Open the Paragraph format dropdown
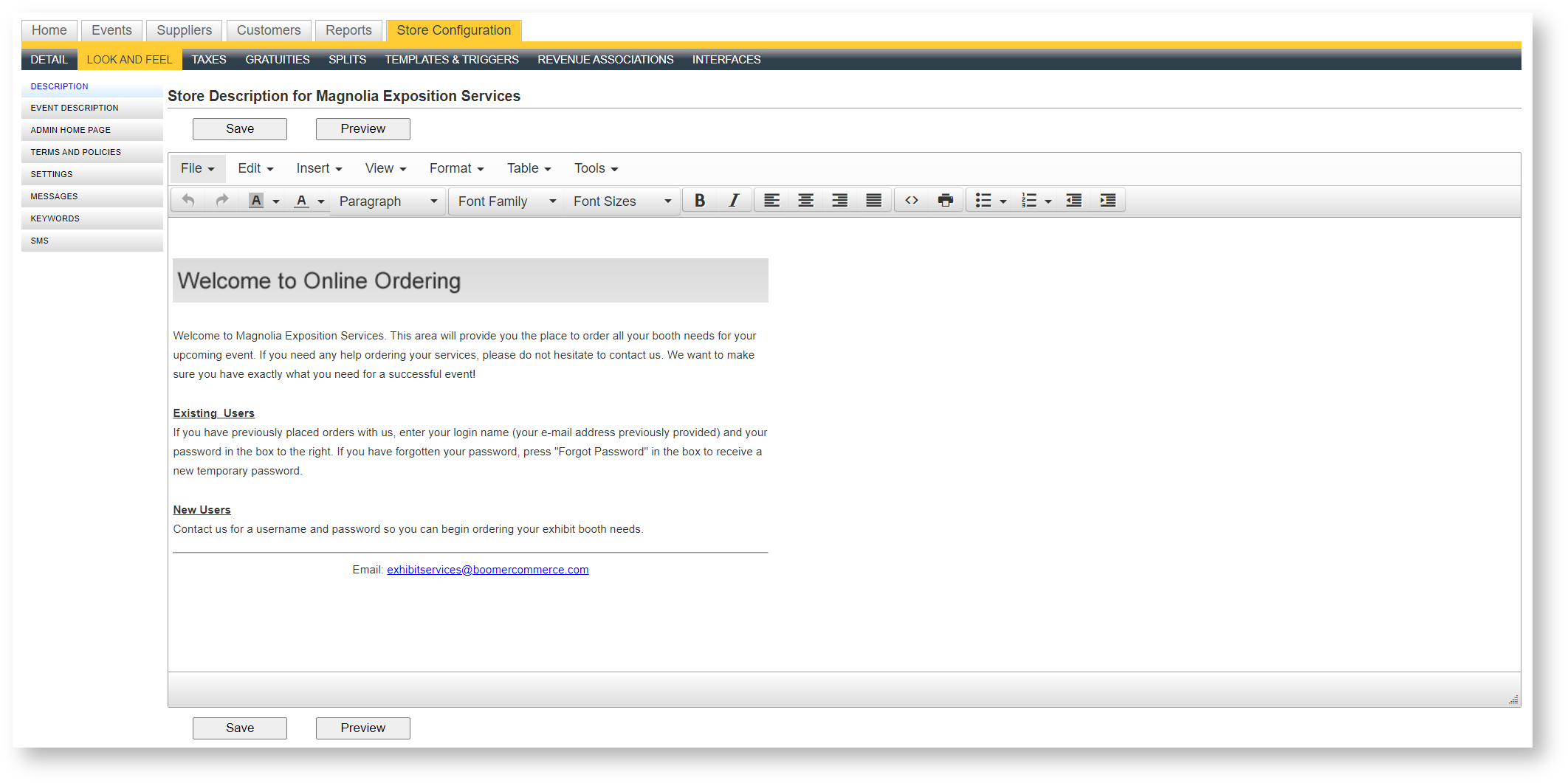 [388, 201]
